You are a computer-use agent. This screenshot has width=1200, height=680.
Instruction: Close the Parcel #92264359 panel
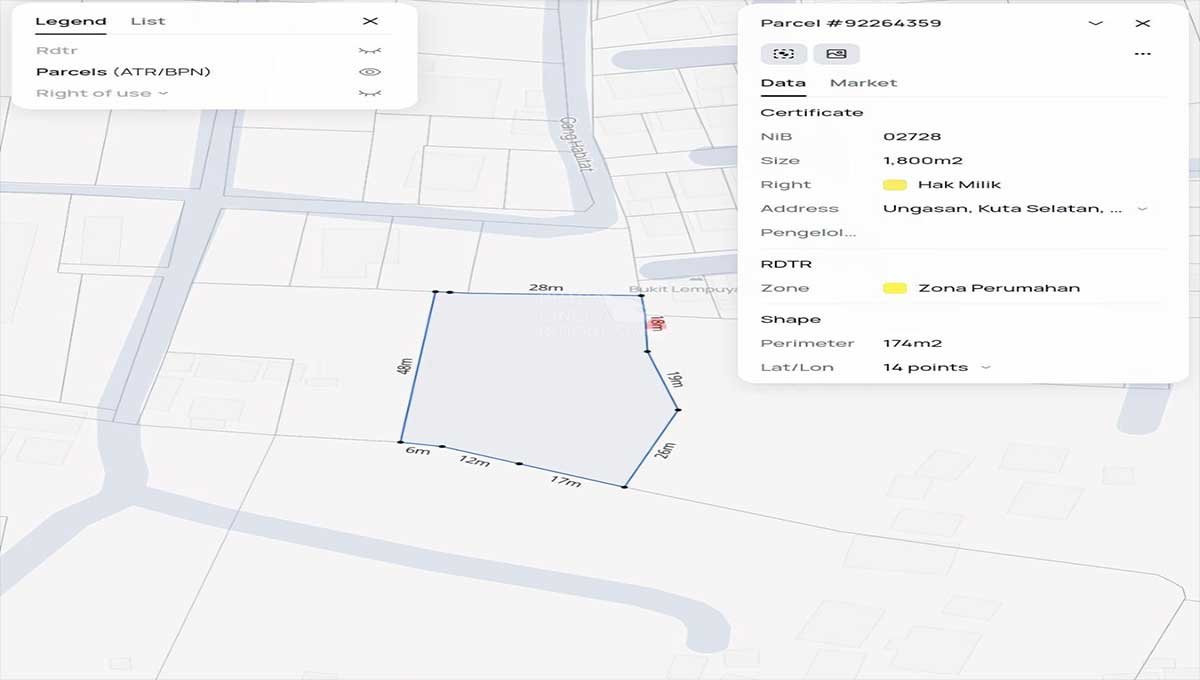pyautogui.click(x=1143, y=23)
